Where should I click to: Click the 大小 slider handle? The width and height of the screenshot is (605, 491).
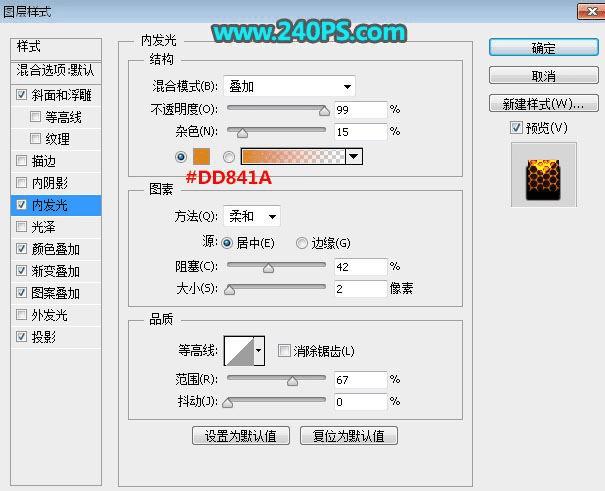230,290
